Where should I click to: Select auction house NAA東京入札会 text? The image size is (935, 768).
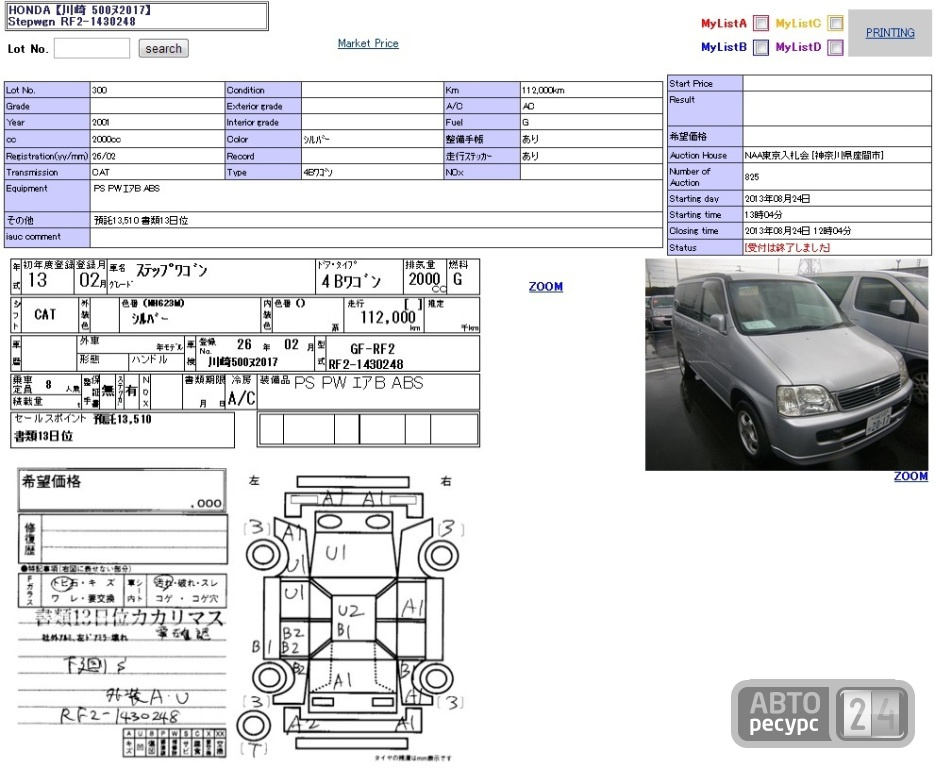coord(813,155)
